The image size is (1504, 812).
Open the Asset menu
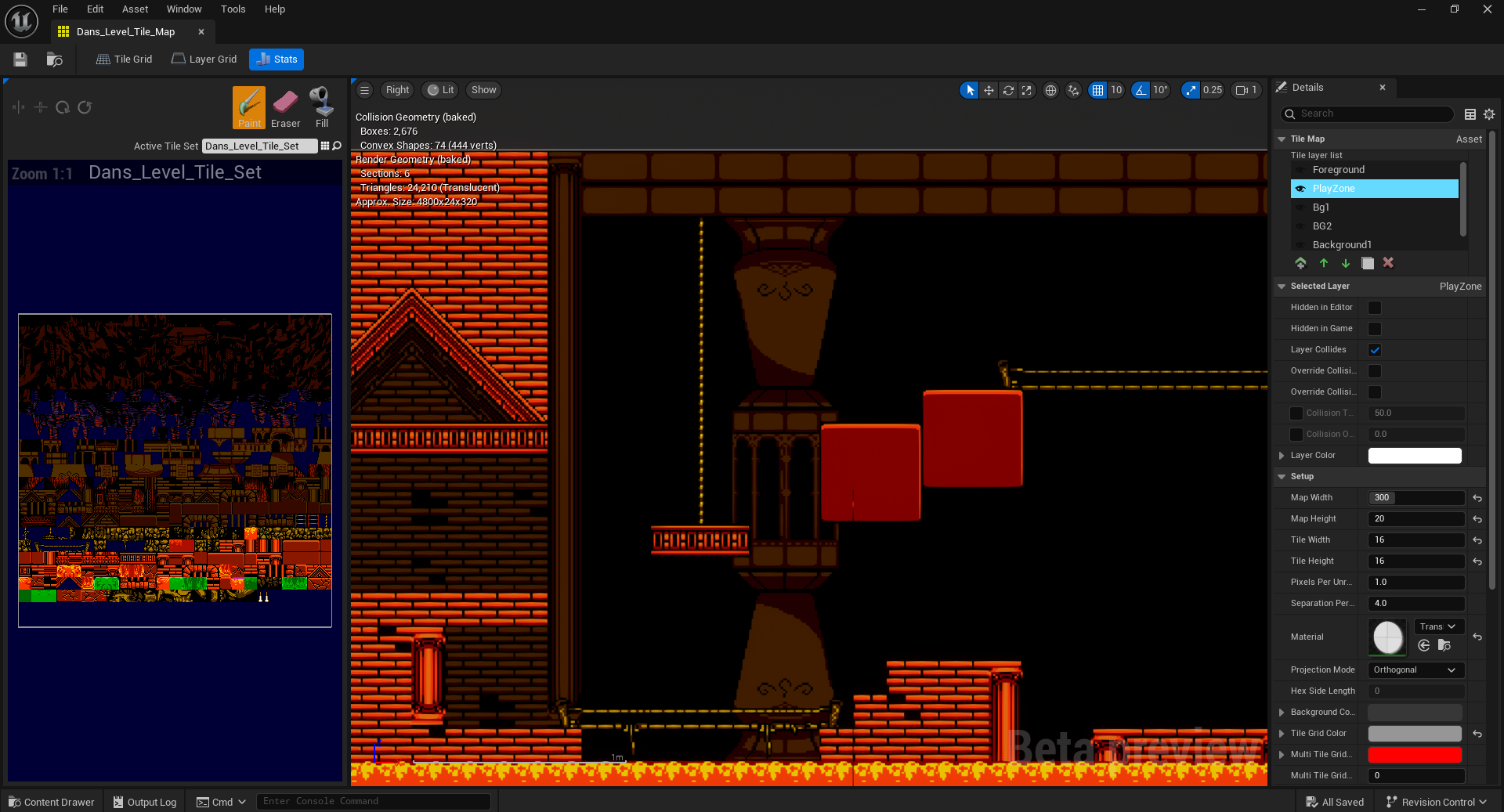[135, 9]
